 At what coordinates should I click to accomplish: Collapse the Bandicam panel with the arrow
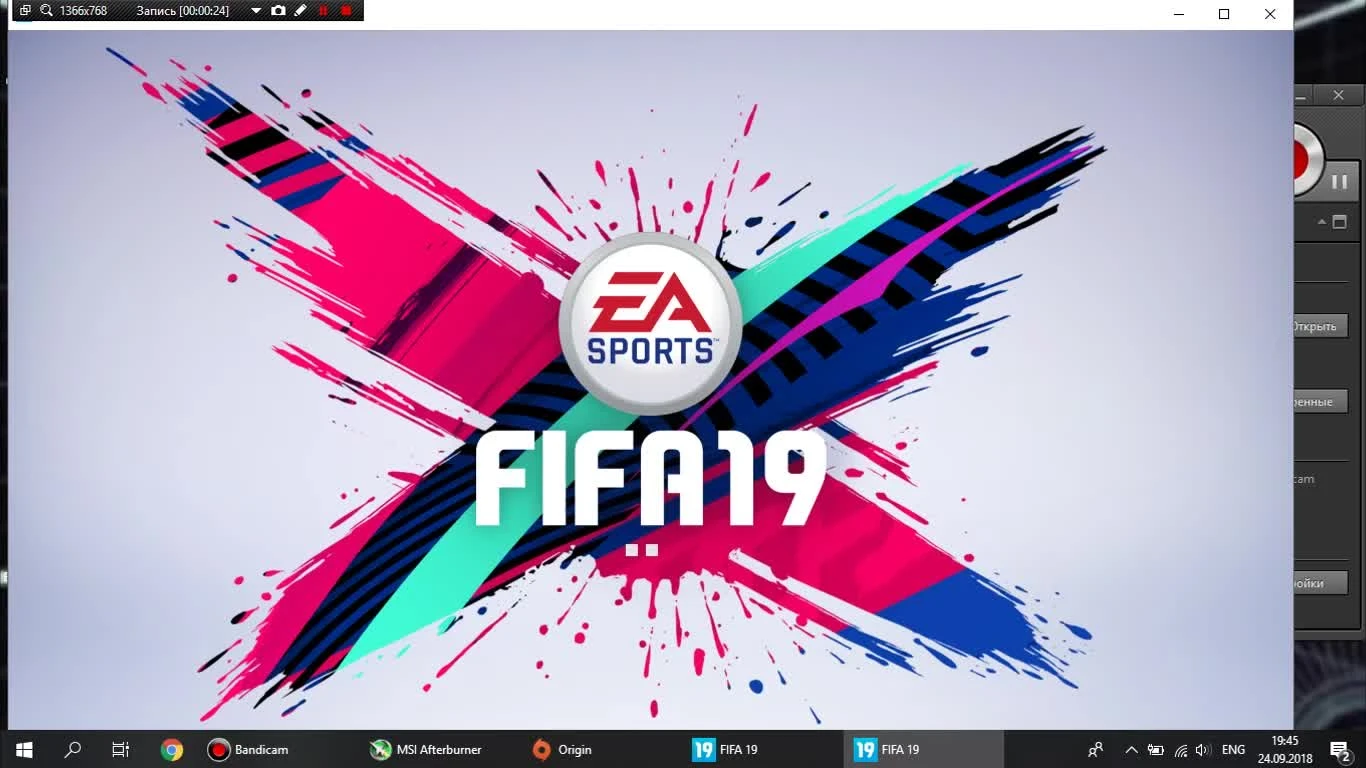[1322, 221]
